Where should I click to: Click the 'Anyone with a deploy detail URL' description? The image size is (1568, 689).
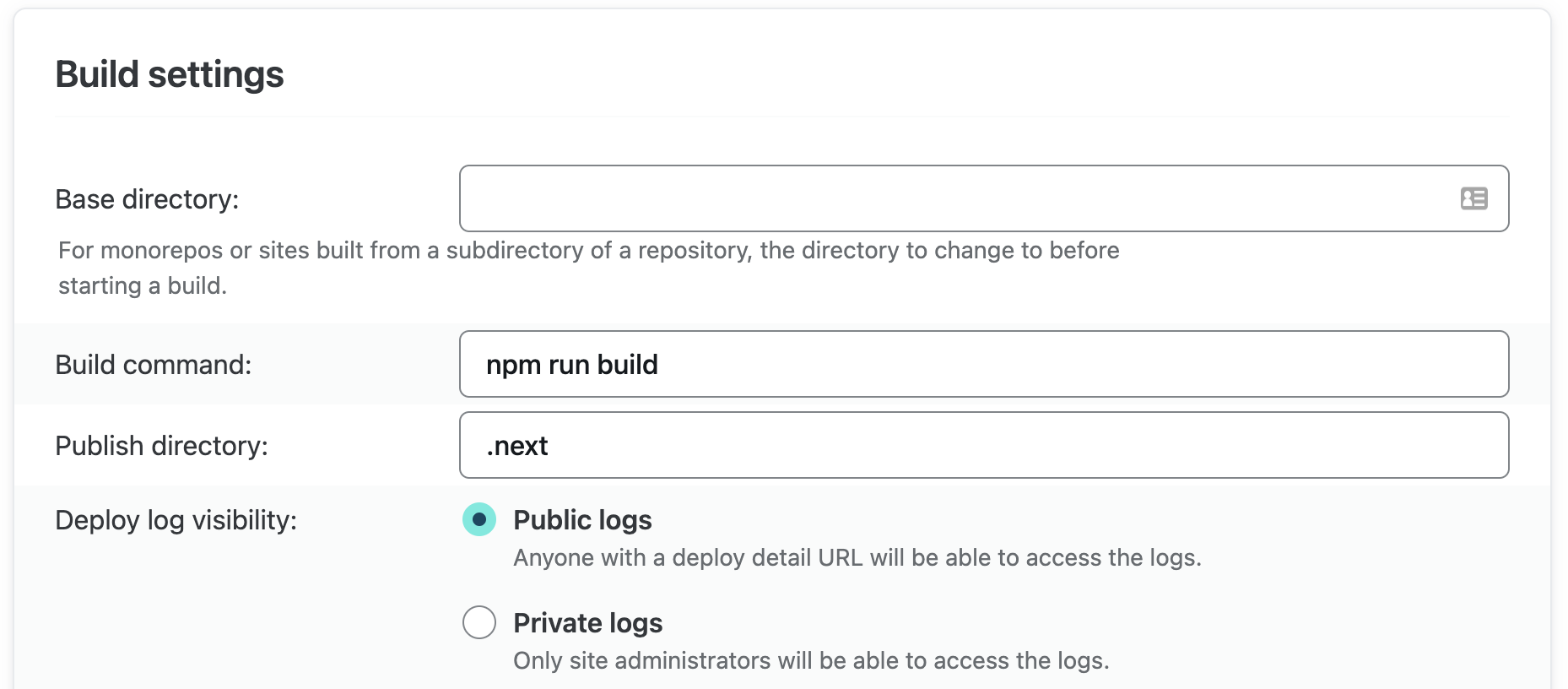pyautogui.click(x=857, y=558)
